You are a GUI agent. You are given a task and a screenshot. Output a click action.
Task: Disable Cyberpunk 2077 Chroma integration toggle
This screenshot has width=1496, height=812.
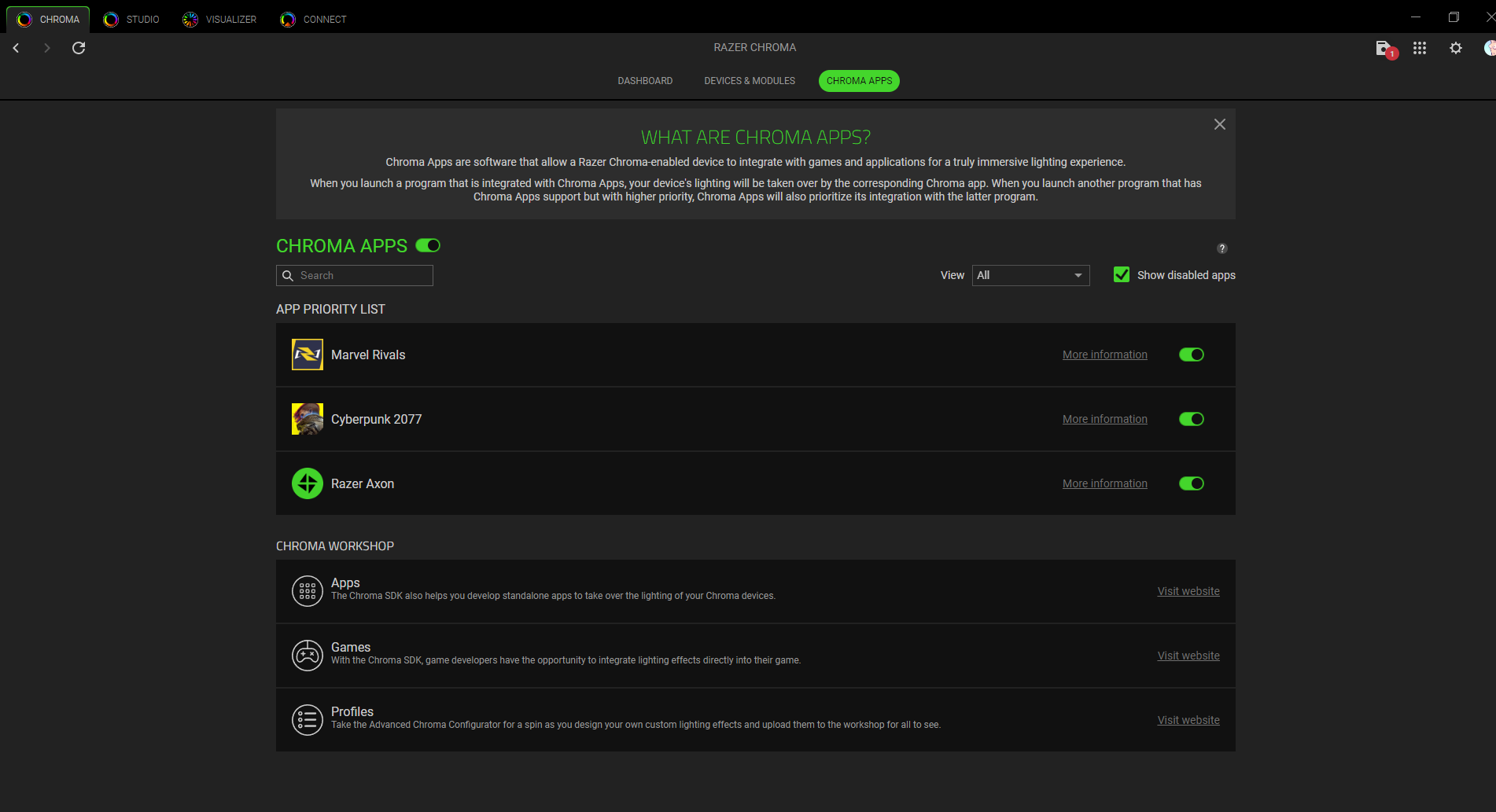(1192, 419)
